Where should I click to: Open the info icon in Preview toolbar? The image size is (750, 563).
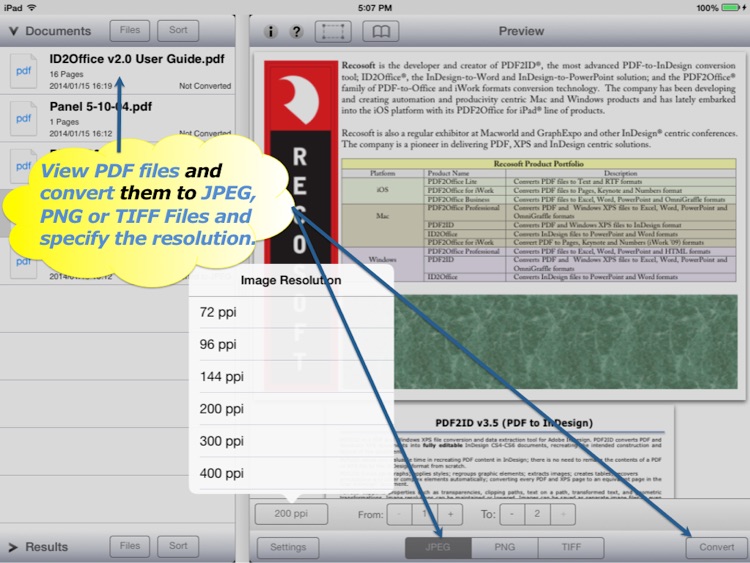click(x=271, y=32)
